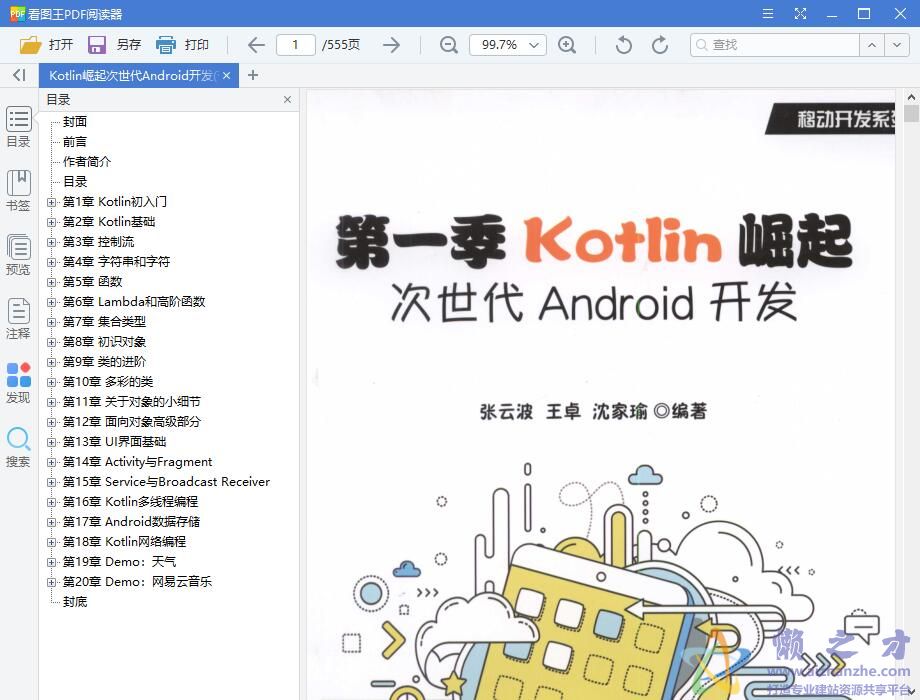Expand 第7章 集合类型

(52, 322)
